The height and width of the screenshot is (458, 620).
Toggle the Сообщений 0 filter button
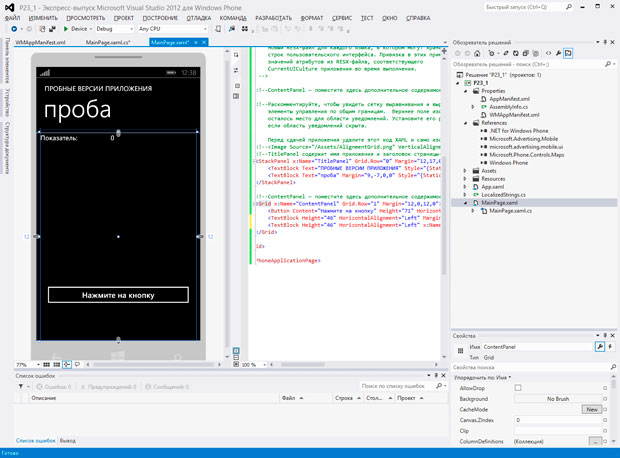[166, 387]
